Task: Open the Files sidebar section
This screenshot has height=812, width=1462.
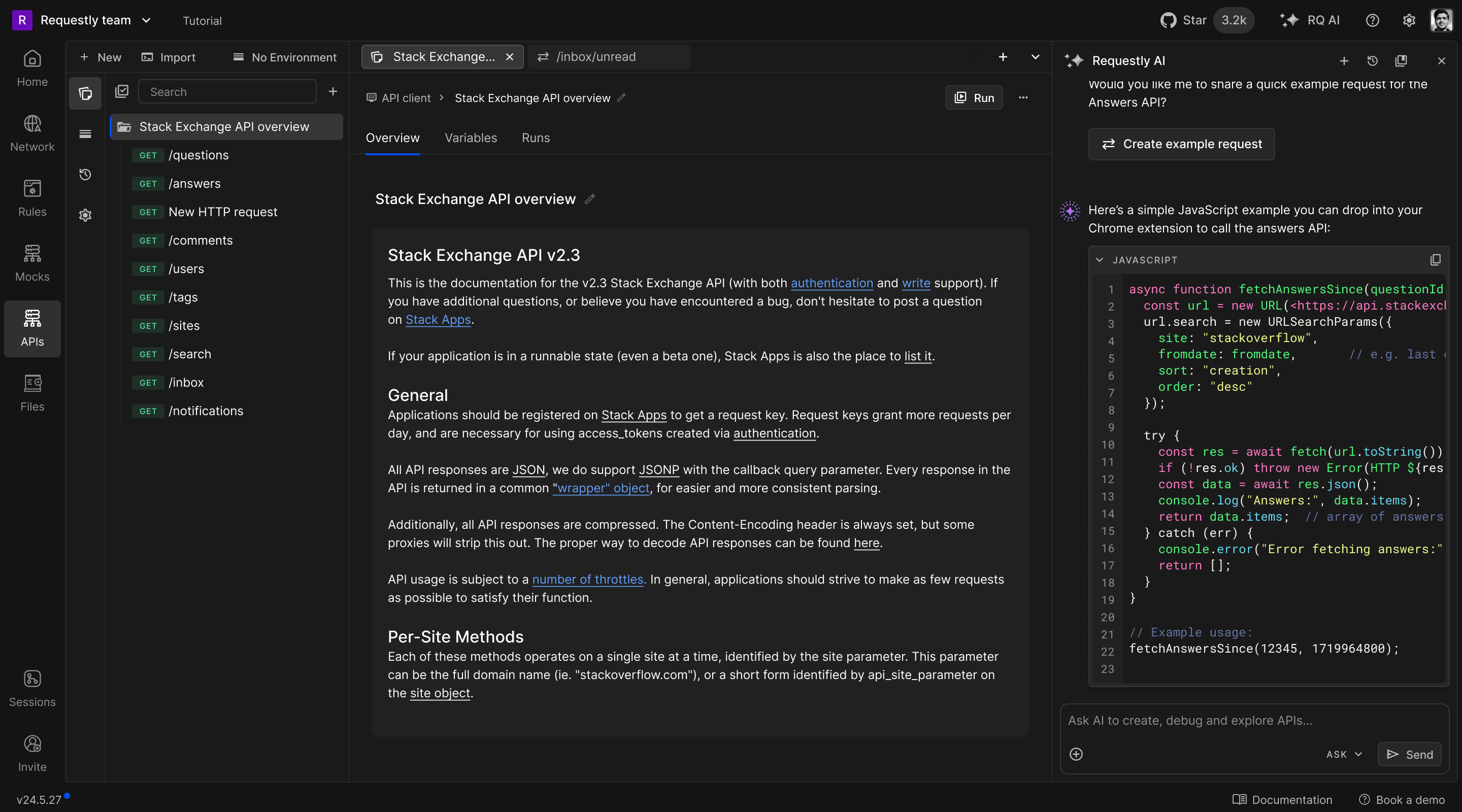Action: [x=32, y=394]
